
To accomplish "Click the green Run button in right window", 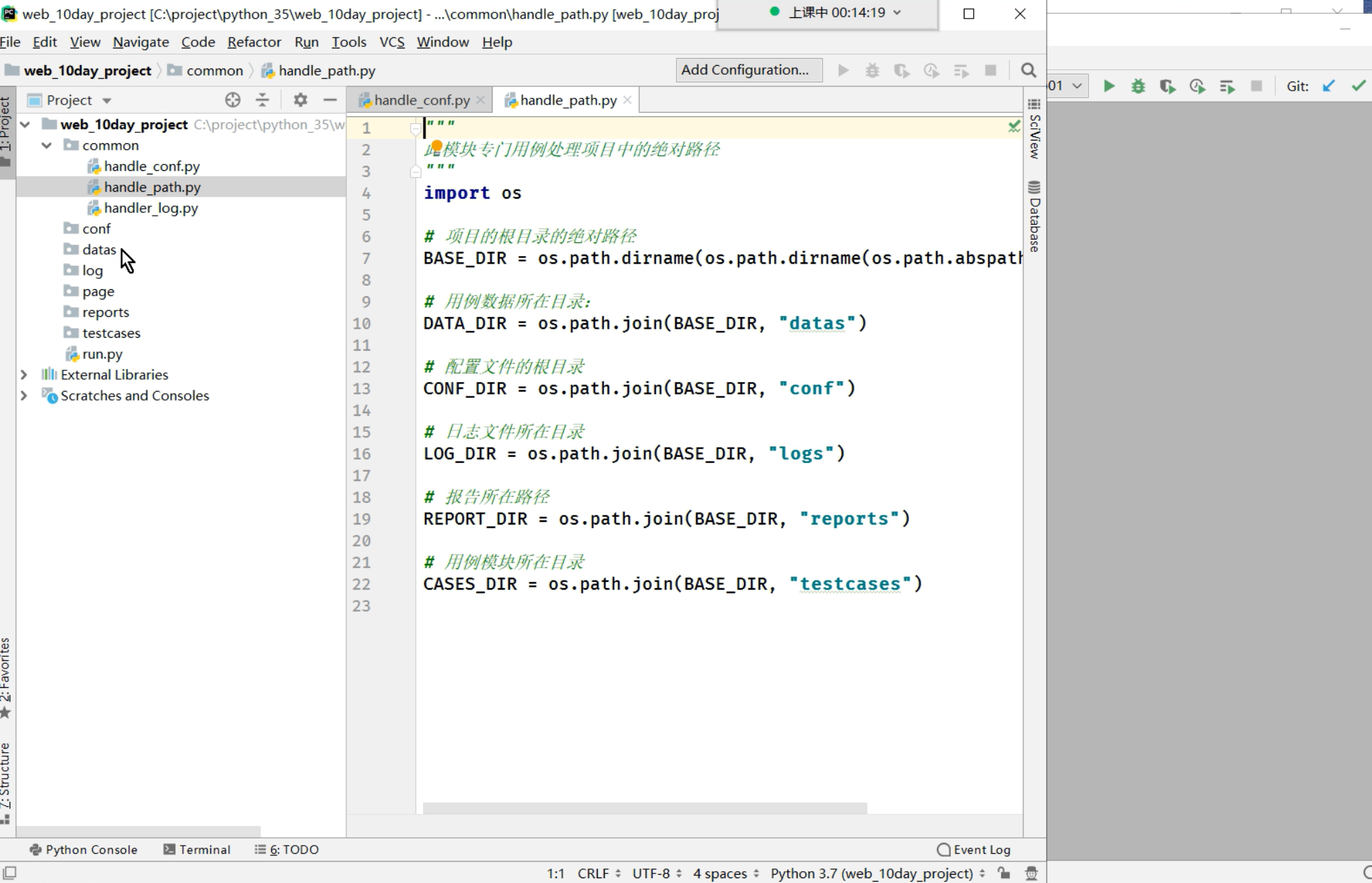I will 1108,87.
